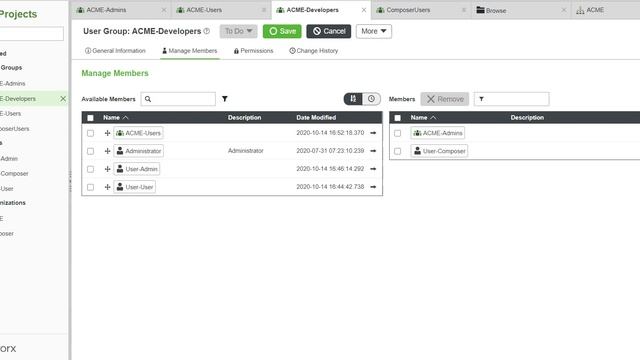
Task: Open the Permissions tab
Action: 253,51
